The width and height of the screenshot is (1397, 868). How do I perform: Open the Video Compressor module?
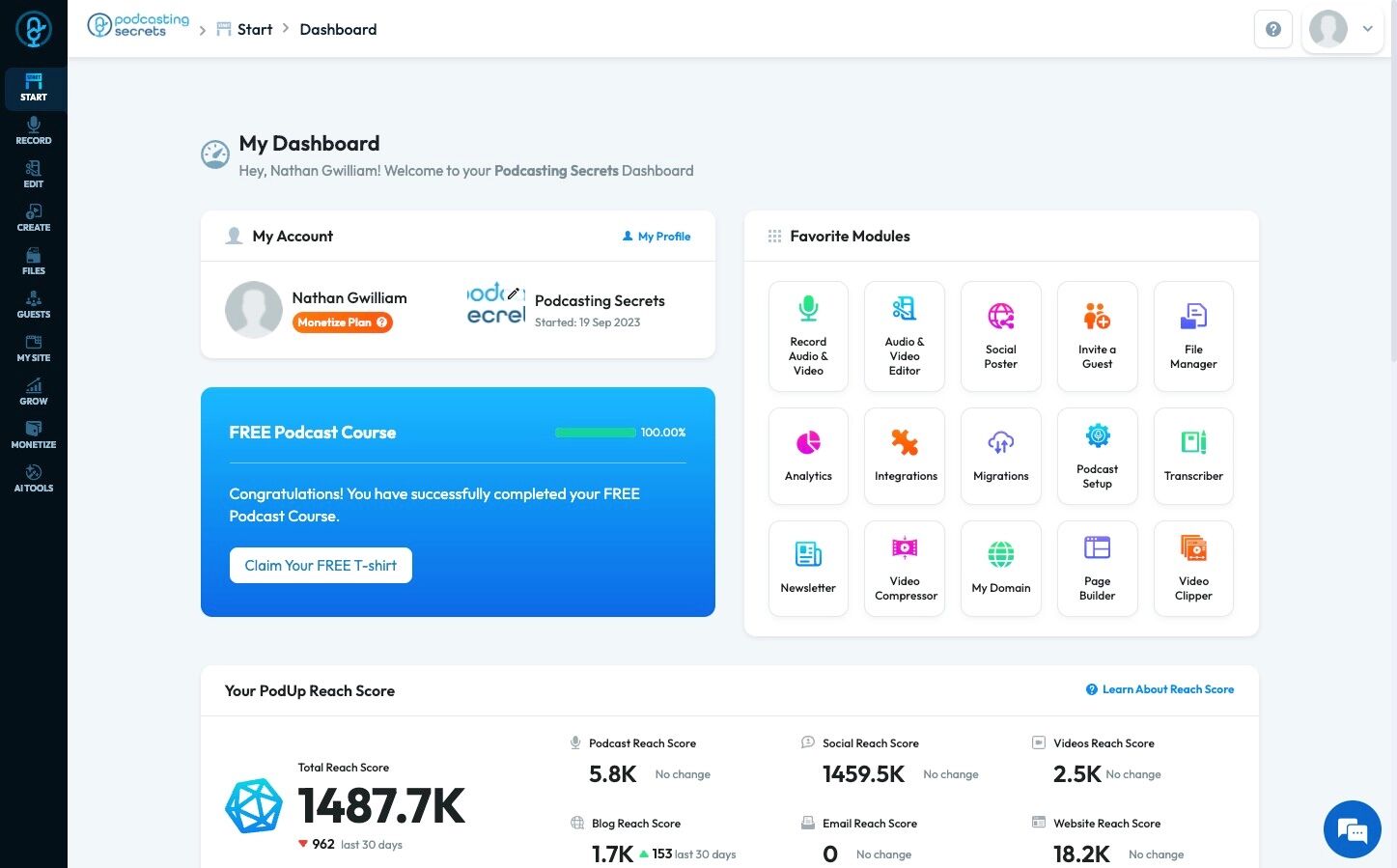905,569
